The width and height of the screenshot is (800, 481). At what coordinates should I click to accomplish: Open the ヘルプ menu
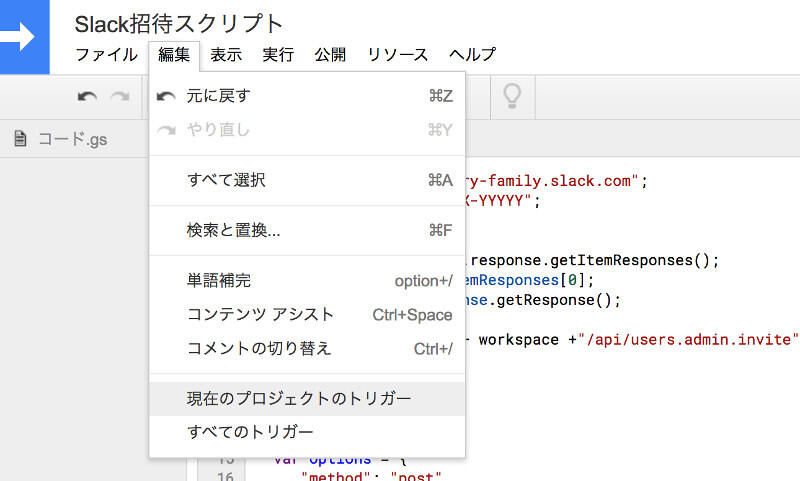[472, 55]
